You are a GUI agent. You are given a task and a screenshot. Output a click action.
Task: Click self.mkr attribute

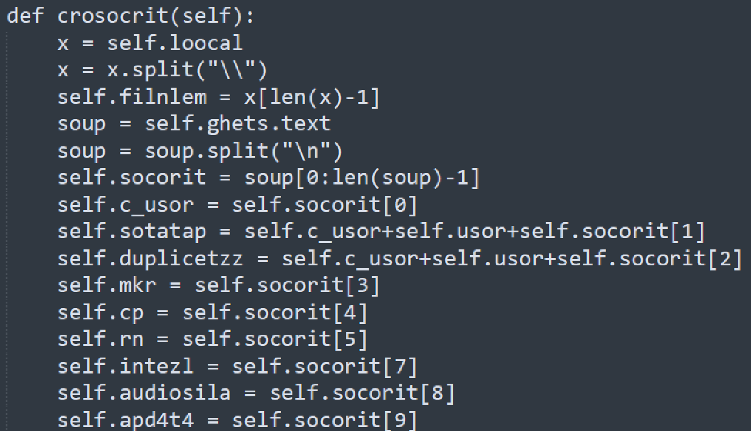click(107, 286)
